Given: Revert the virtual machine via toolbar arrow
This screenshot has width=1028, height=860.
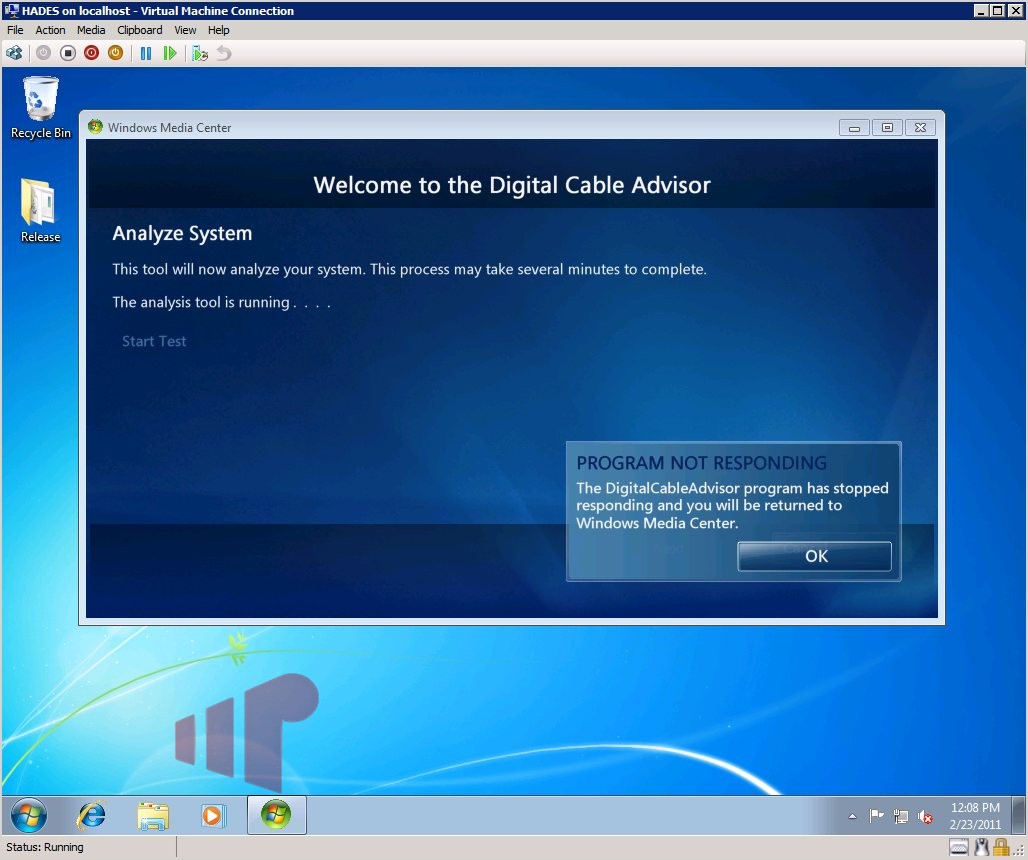Looking at the screenshot, I should 224,53.
